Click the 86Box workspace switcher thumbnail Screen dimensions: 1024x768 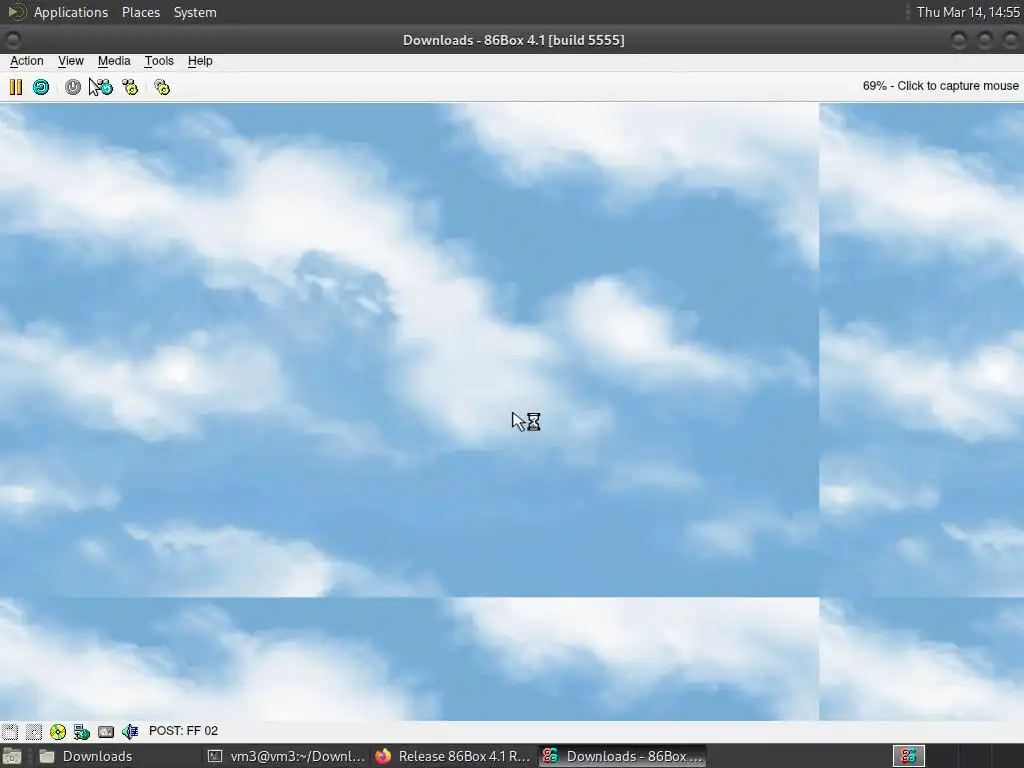pyautogui.click(x=908, y=756)
